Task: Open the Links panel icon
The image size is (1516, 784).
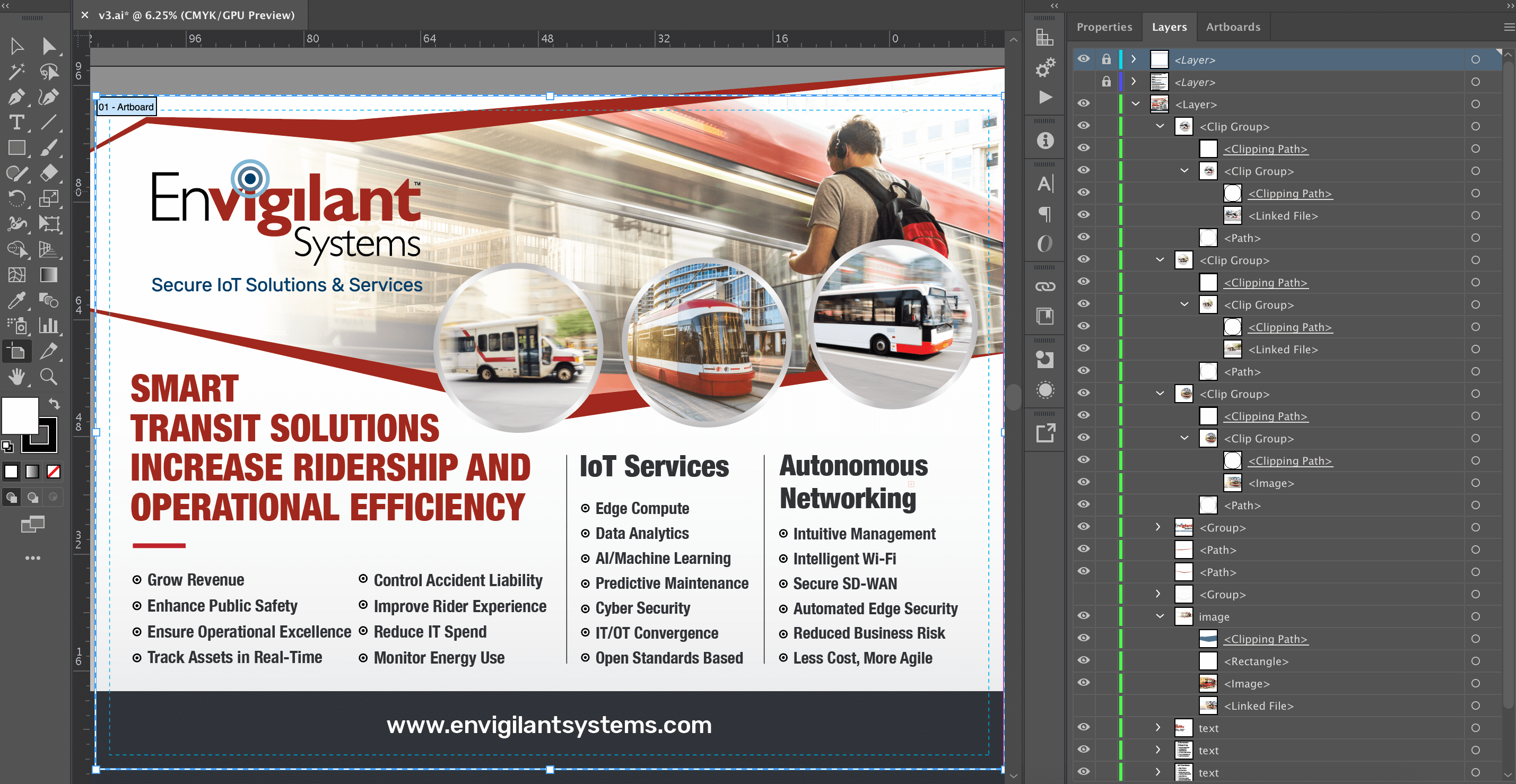Action: pos(1044,286)
